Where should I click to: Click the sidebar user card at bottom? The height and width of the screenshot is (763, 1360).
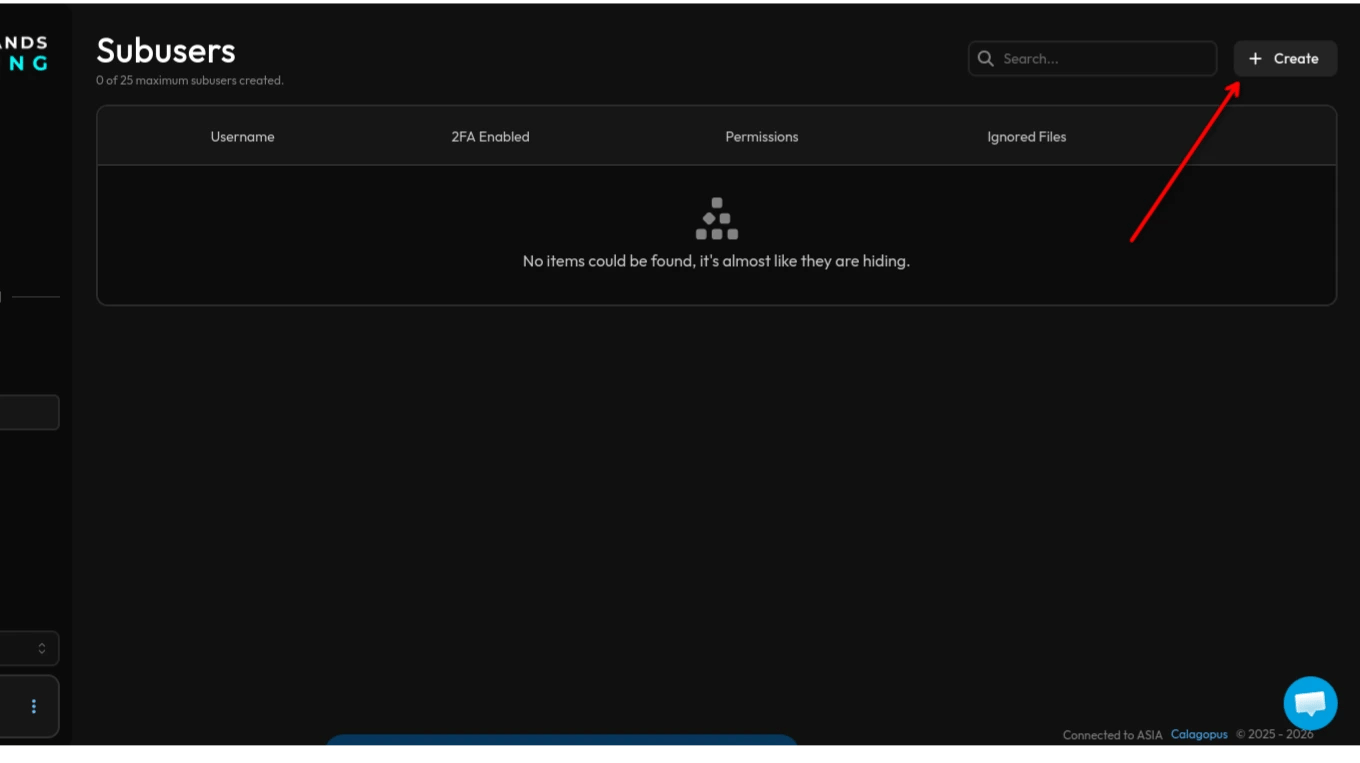click(29, 707)
